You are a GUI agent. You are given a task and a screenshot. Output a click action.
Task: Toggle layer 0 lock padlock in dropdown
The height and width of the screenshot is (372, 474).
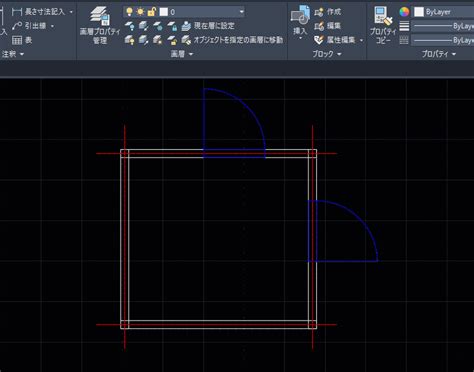[152, 12]
